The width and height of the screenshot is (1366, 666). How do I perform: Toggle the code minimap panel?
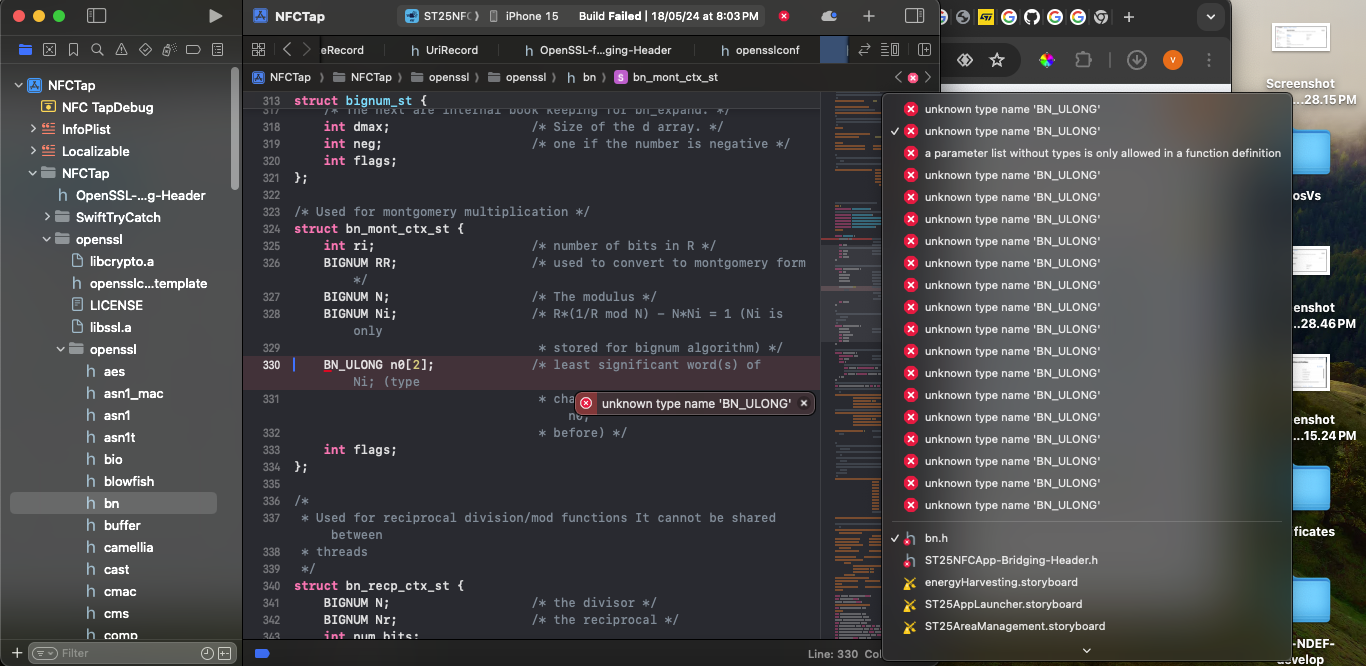[889, 49]
